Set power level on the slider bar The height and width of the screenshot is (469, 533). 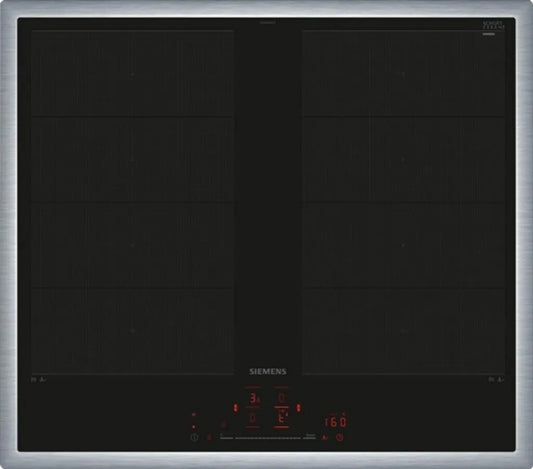coord(268,438)
